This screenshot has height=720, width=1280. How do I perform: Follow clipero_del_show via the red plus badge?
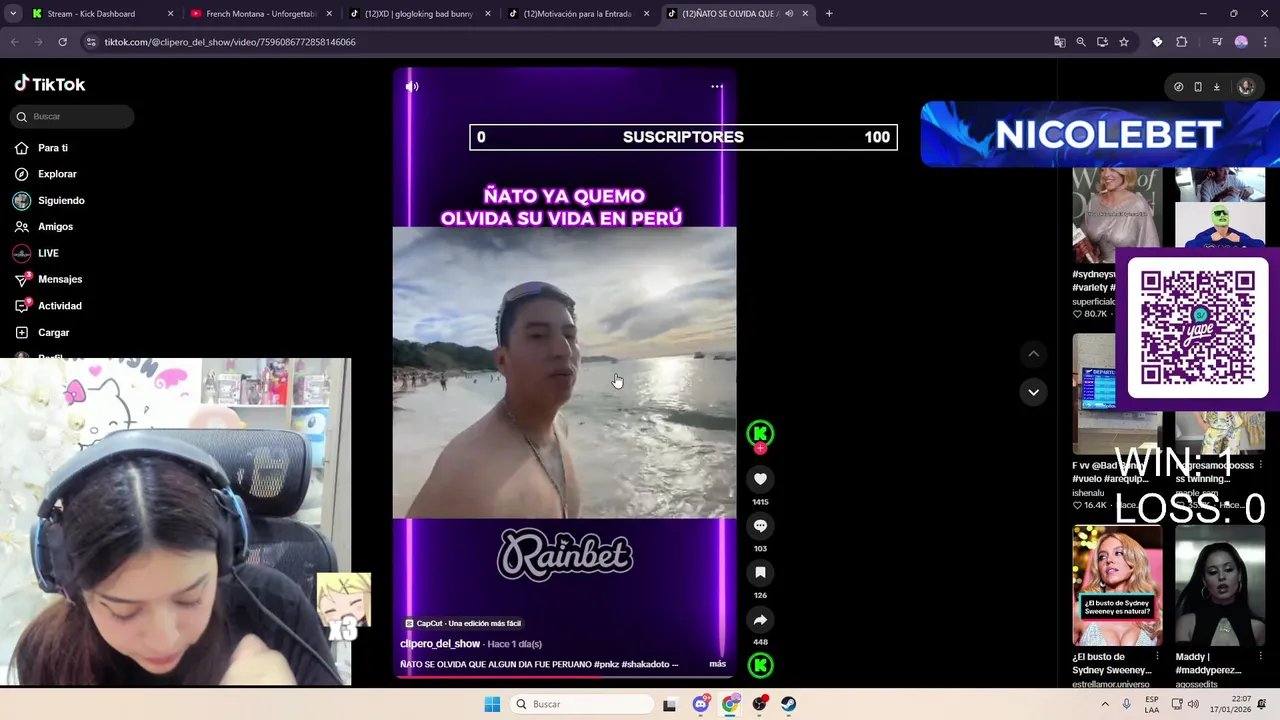760,449
